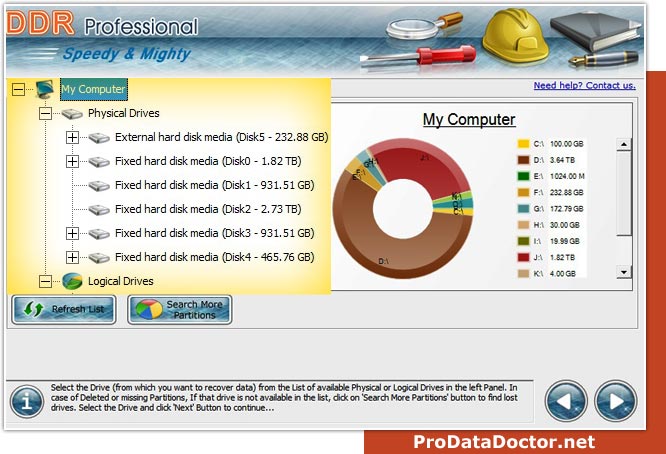This screenshot has height=454, width=666.
Task: Click the Logical Drives globe icon
Action: (x=72, y=281)
